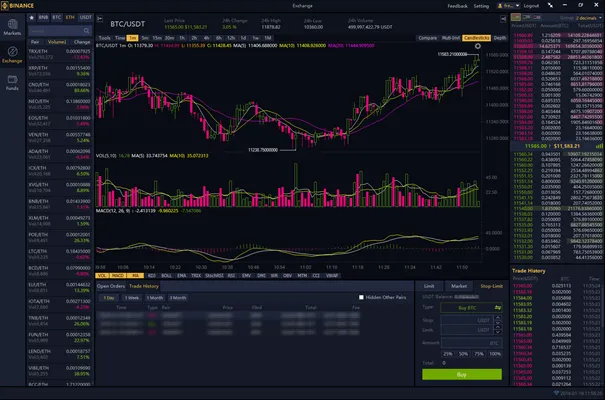The width and height of the screenshot is (605, 400).
Task: Sort market list by Volume column
Action: [x=57, y=42]
